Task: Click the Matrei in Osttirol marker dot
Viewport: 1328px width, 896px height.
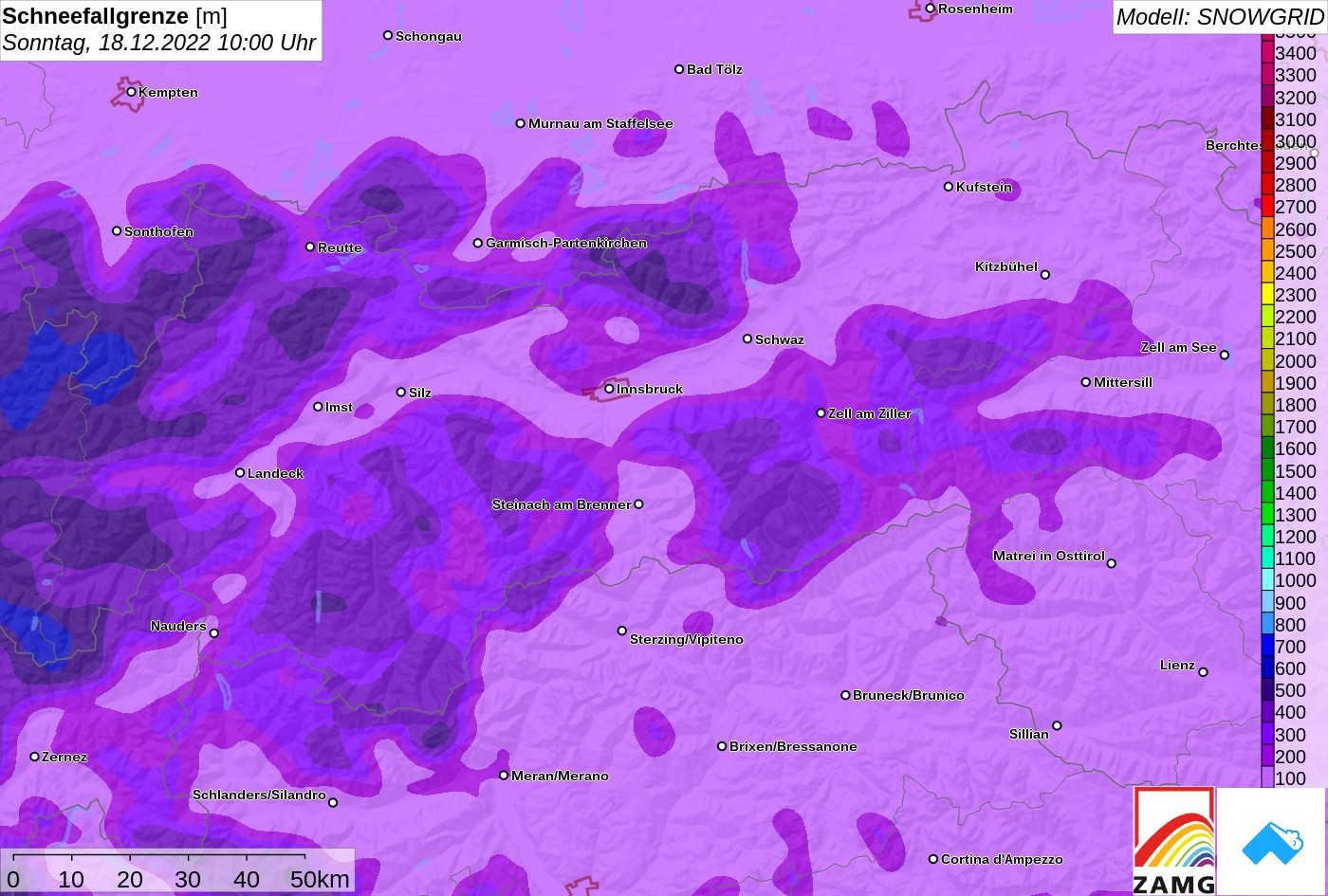Action: point(1112,563)
